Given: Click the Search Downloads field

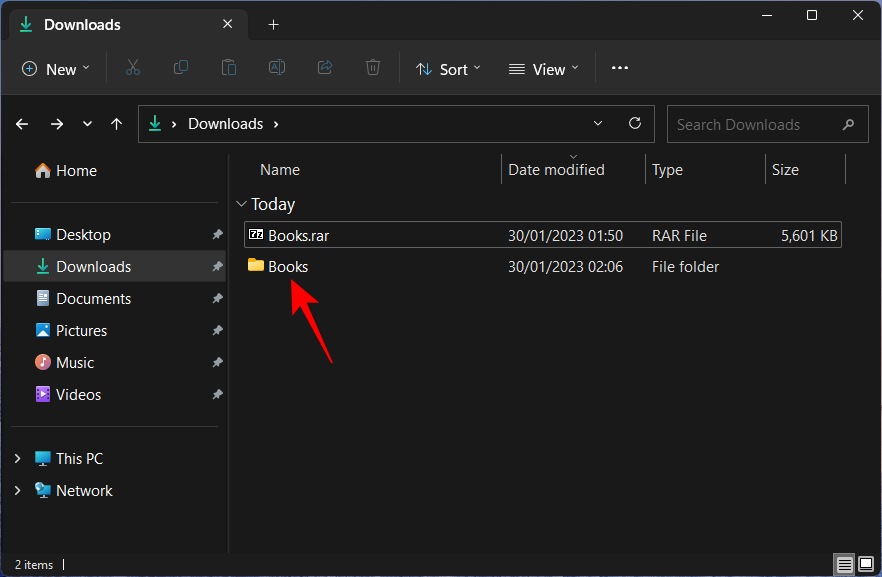Looking at the screenshot, I should [750, 125].
